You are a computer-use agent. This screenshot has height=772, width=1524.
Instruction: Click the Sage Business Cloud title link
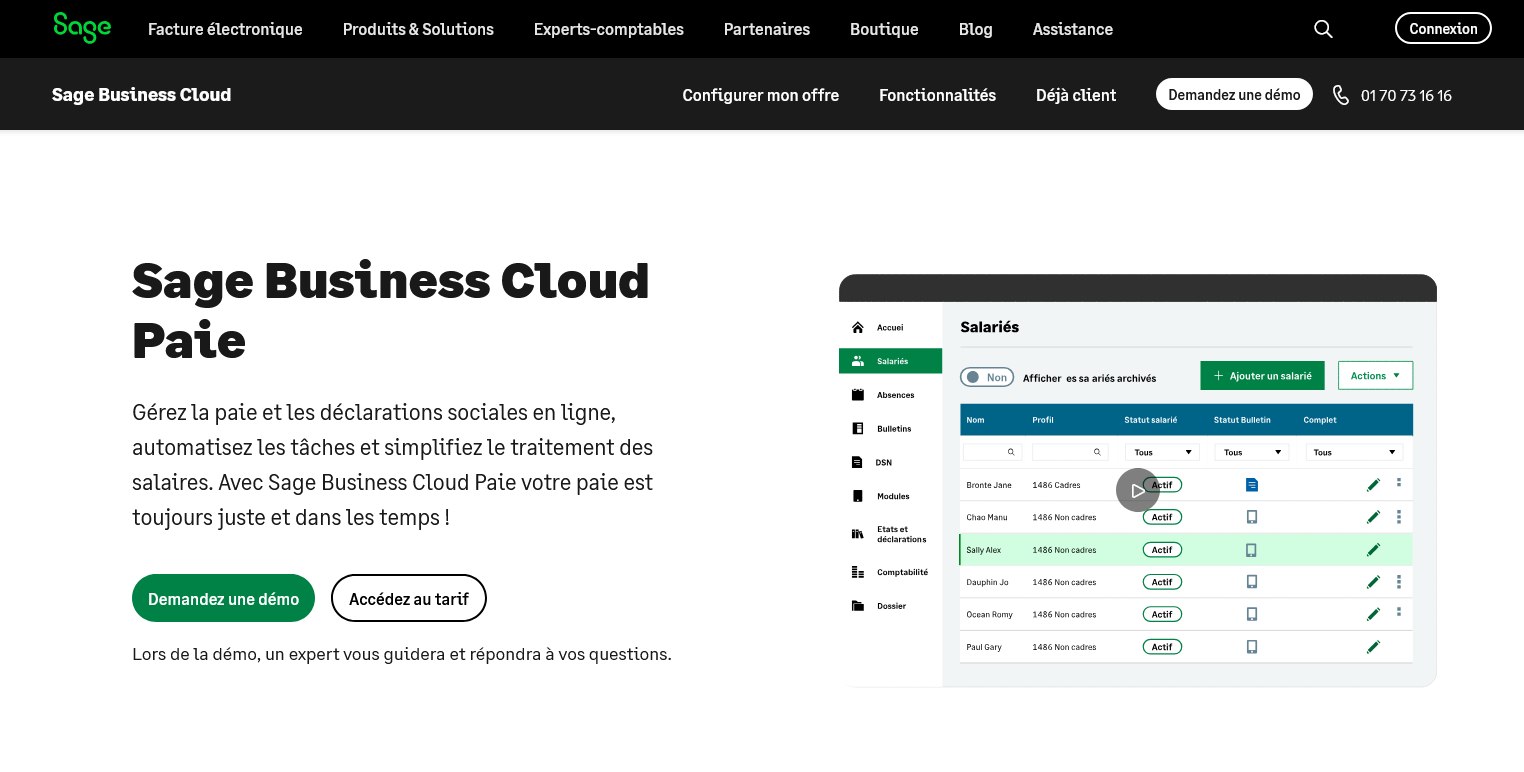[141, 95]
